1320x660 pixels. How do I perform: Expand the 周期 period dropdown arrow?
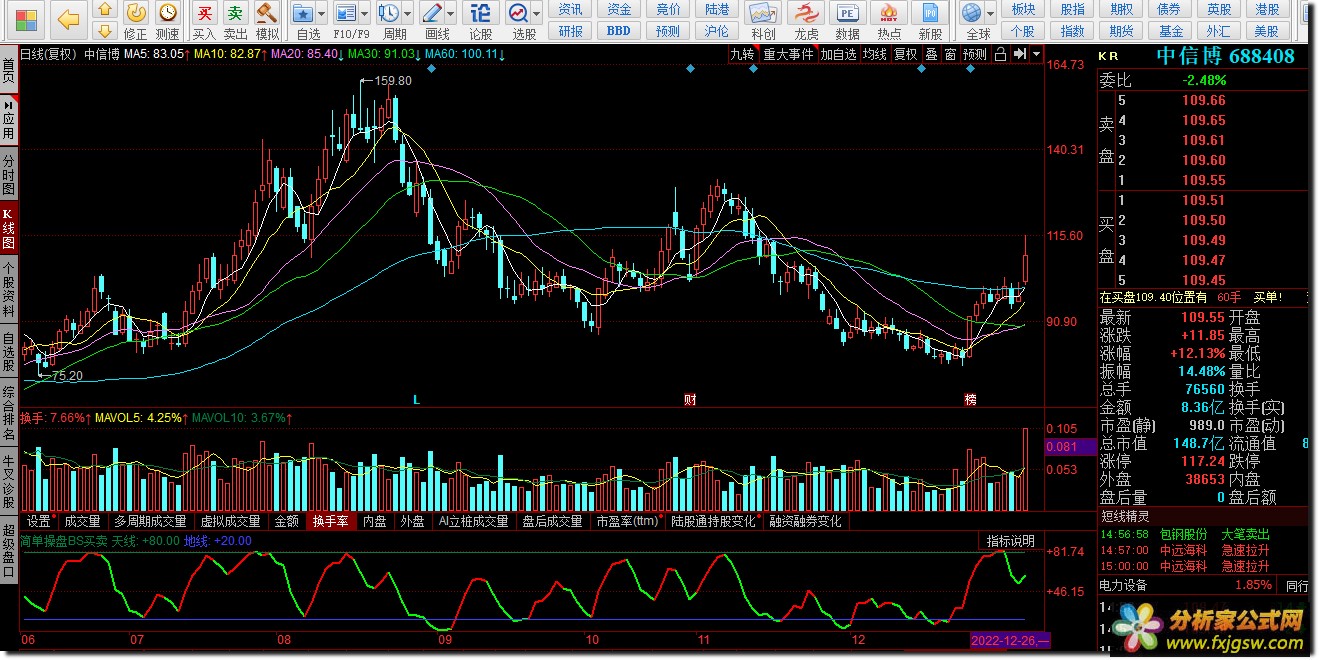point(408,14)
